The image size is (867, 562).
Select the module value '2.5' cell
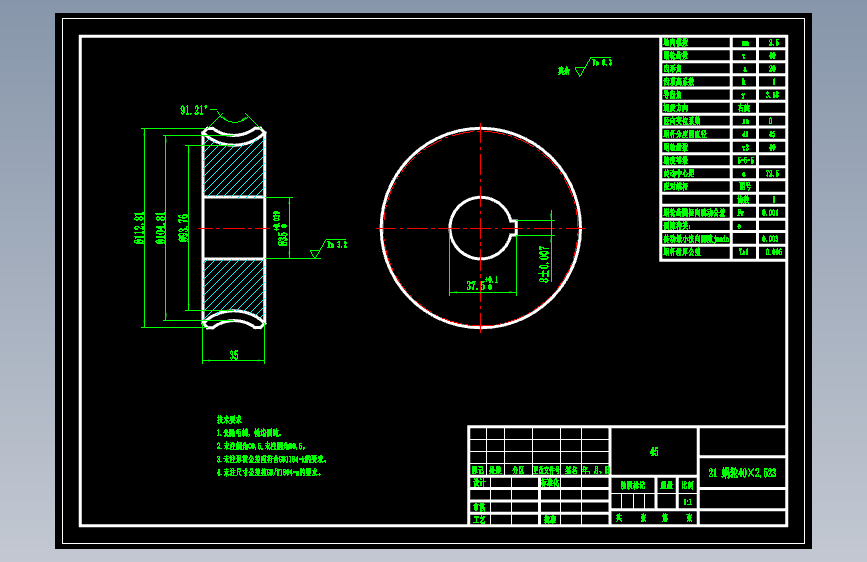click(773, 43)
